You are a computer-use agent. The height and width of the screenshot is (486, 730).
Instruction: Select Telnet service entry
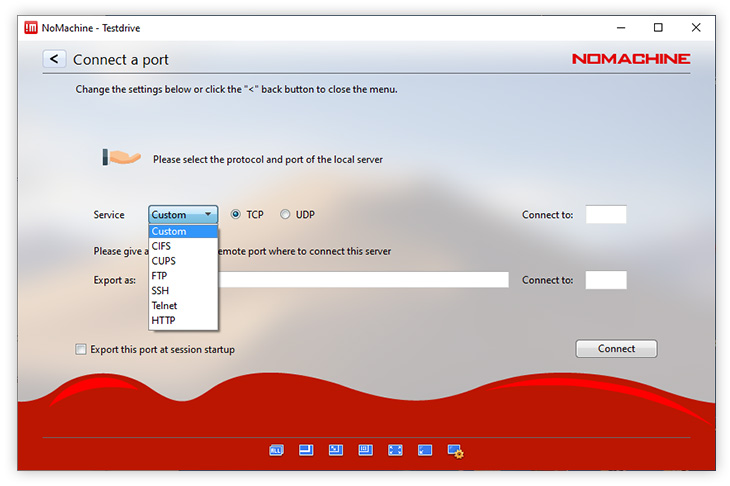tap(164, 306)
